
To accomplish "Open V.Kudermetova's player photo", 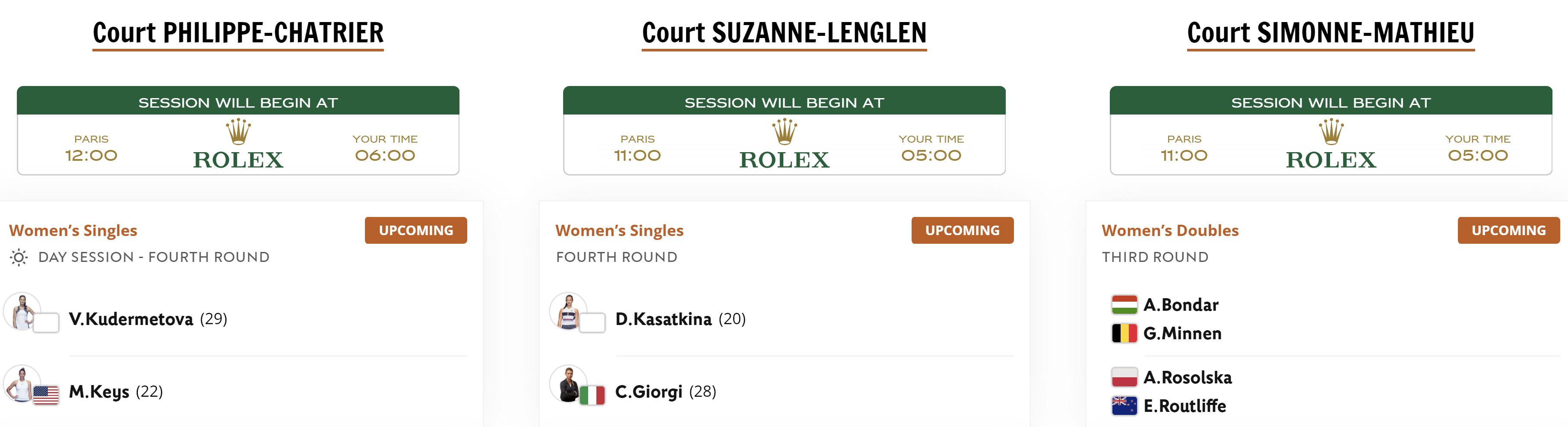I will [x=22, y=311].
